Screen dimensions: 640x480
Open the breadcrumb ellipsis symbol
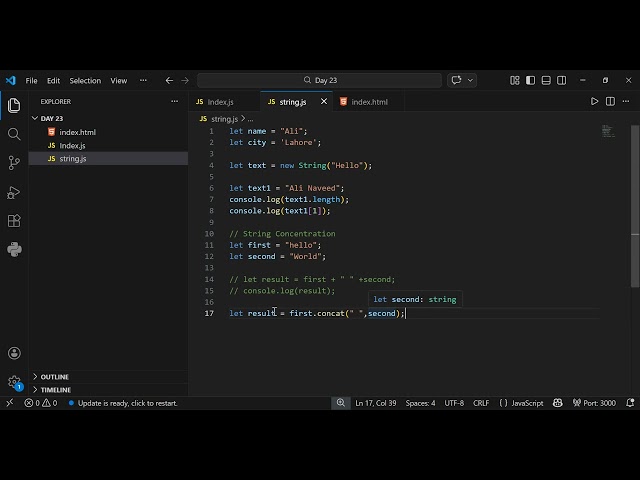pyautogui.click(x=250, y=119)
